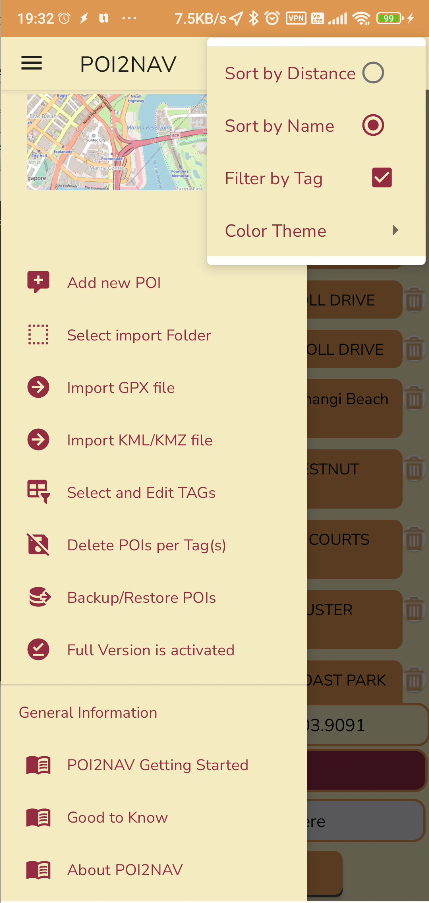Select the Sort by Name radio button

pos(373,126)
